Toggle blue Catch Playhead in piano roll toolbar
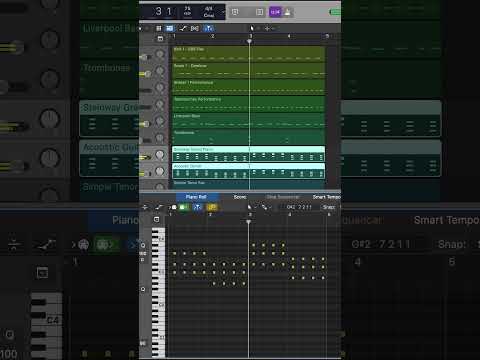 coord(198,207)
